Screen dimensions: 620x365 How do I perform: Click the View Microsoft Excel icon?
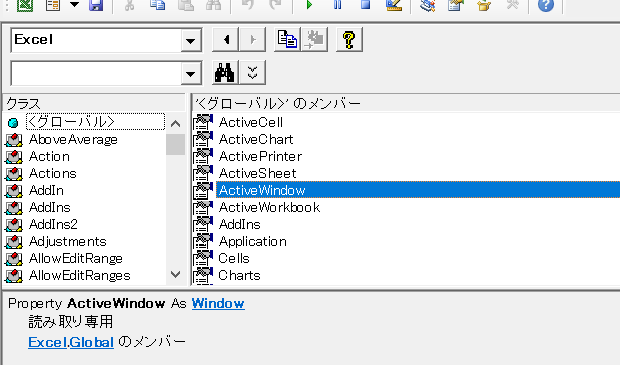coord(25,5)
